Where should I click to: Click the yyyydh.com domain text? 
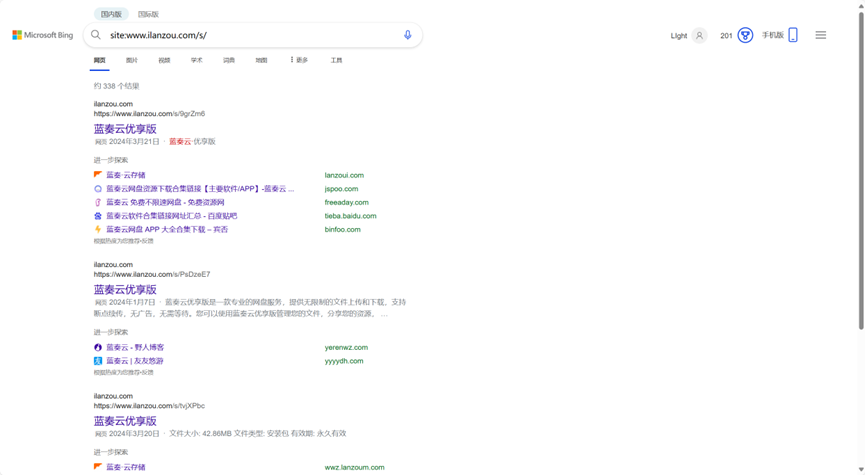(344, 361)
